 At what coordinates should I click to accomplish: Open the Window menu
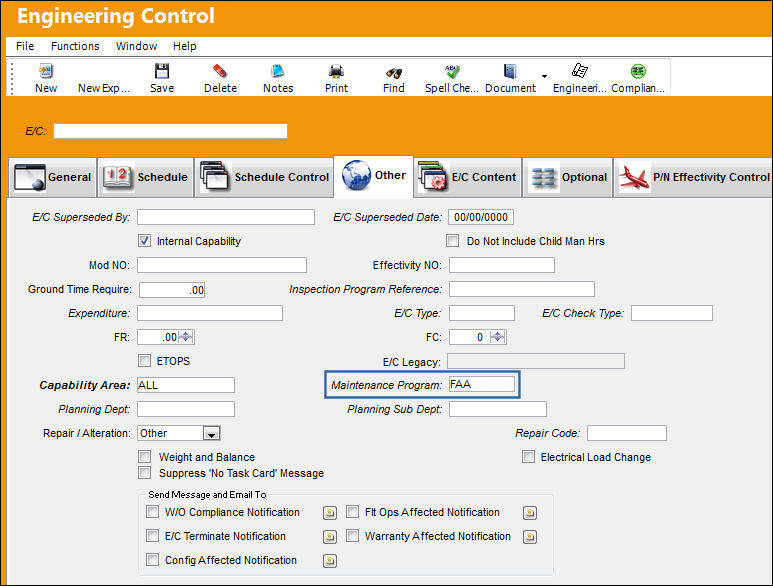pos(136,46)
